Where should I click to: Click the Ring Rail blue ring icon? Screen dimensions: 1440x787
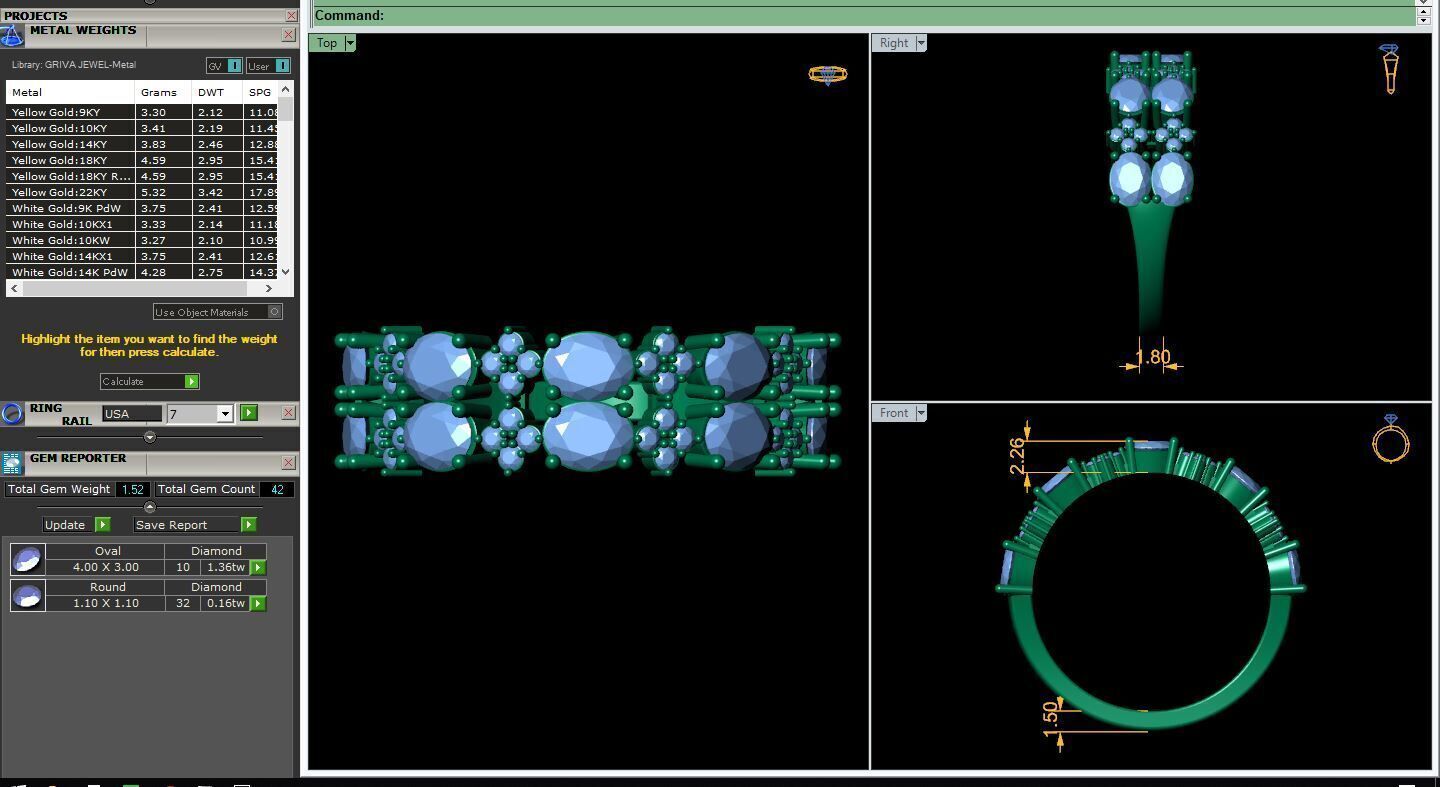12,413
